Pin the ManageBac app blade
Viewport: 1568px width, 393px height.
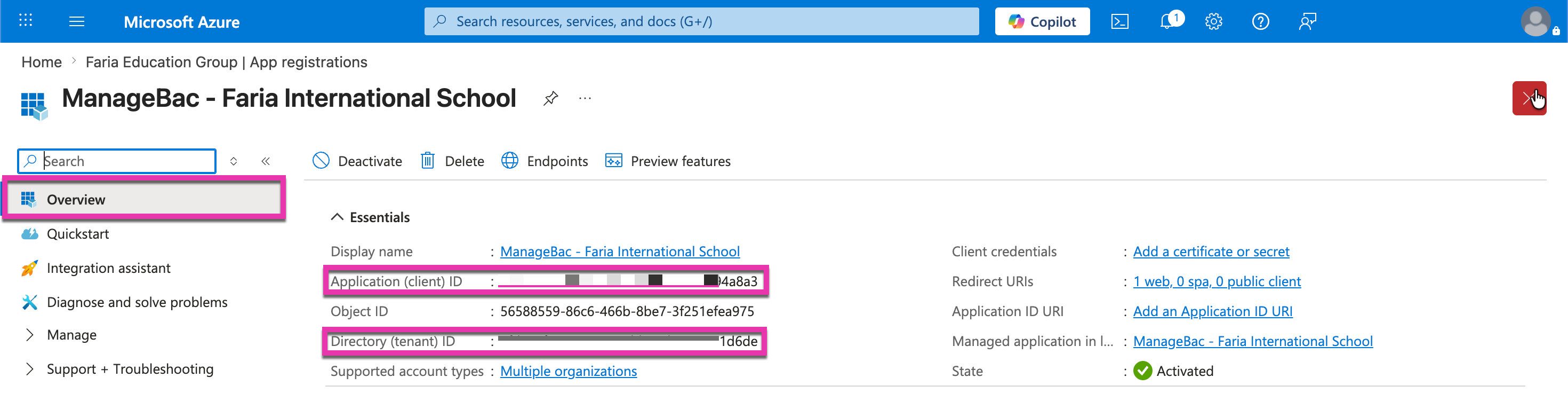(550, 98)
